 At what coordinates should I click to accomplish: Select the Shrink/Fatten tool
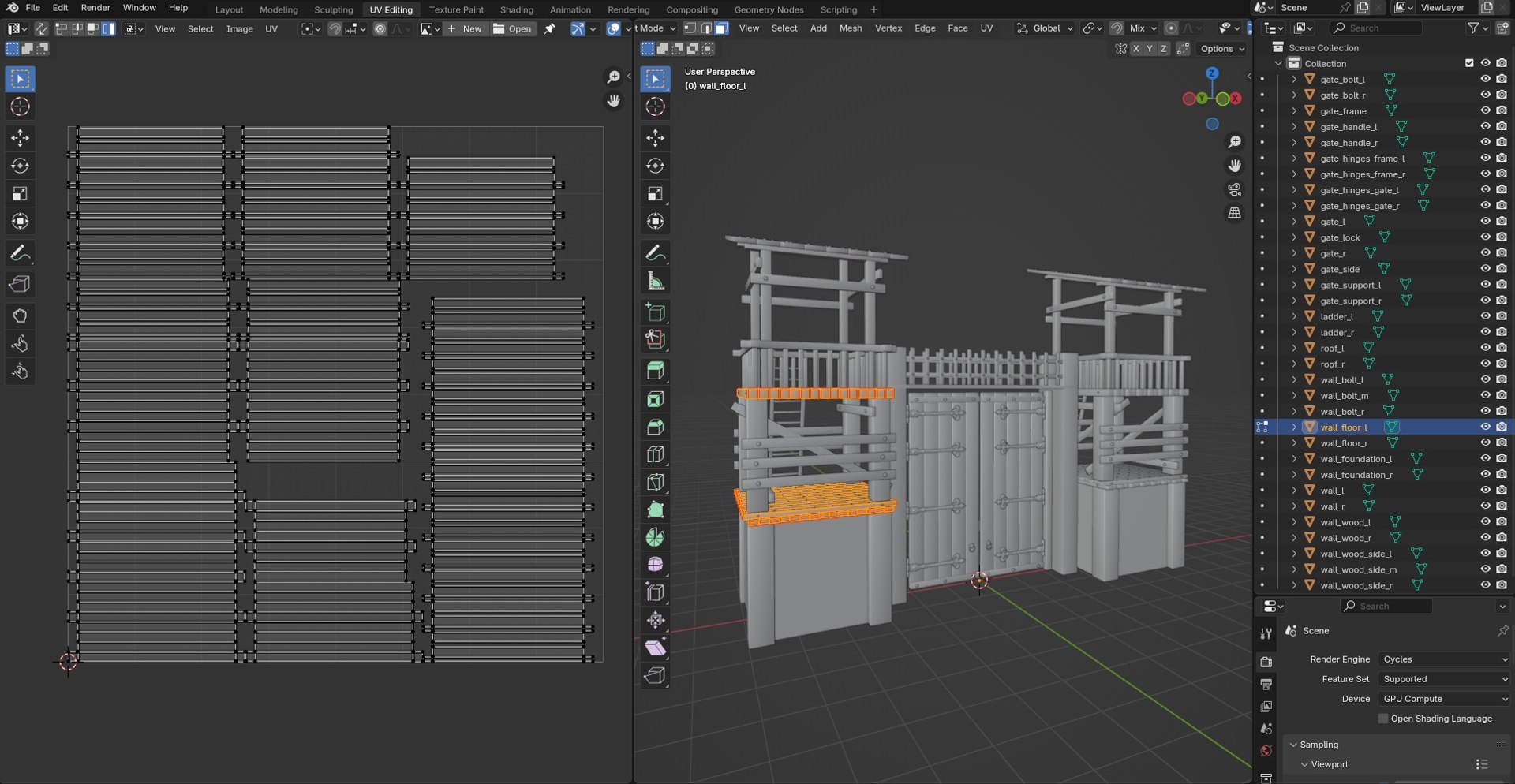655,620
